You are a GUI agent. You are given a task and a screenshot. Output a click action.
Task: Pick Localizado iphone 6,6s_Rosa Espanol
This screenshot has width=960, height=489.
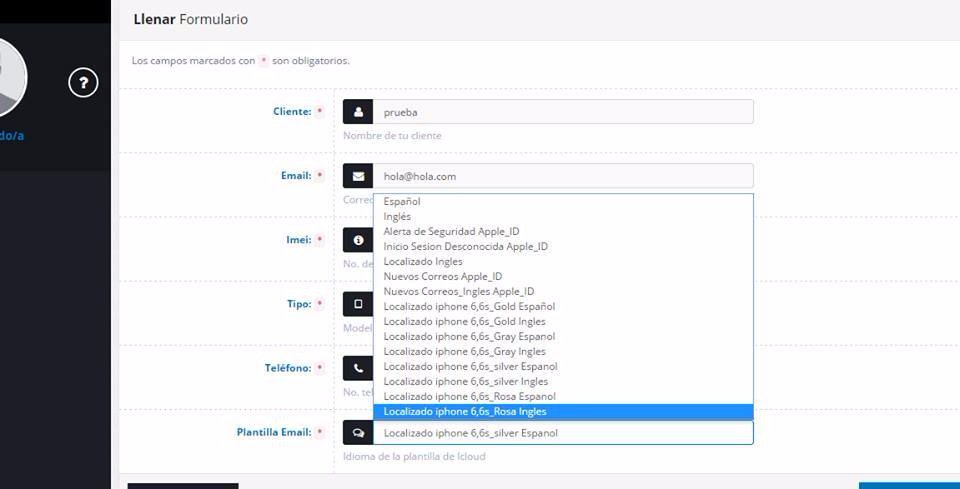[x=563, y=397]
